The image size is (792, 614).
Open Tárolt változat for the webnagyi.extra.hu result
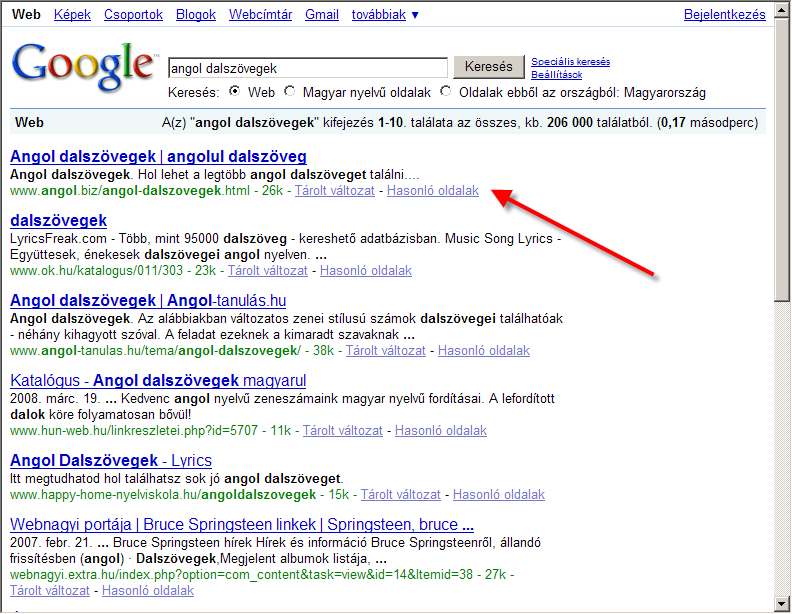point(50,591)
